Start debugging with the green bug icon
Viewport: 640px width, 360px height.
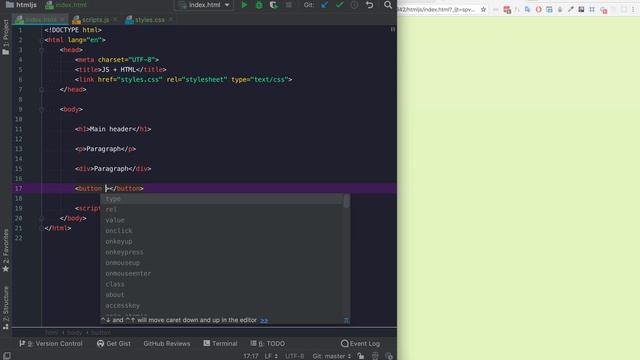[259, 5]
